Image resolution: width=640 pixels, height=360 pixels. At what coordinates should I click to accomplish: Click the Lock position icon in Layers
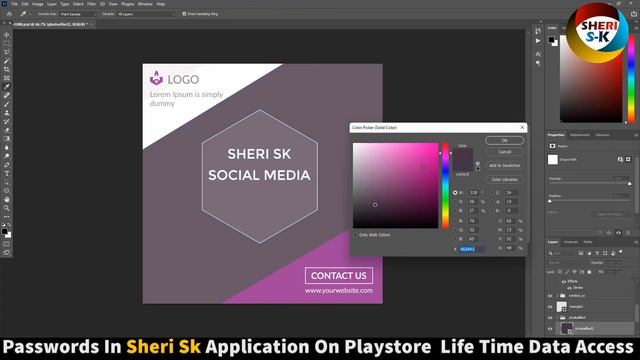(574, 271)
